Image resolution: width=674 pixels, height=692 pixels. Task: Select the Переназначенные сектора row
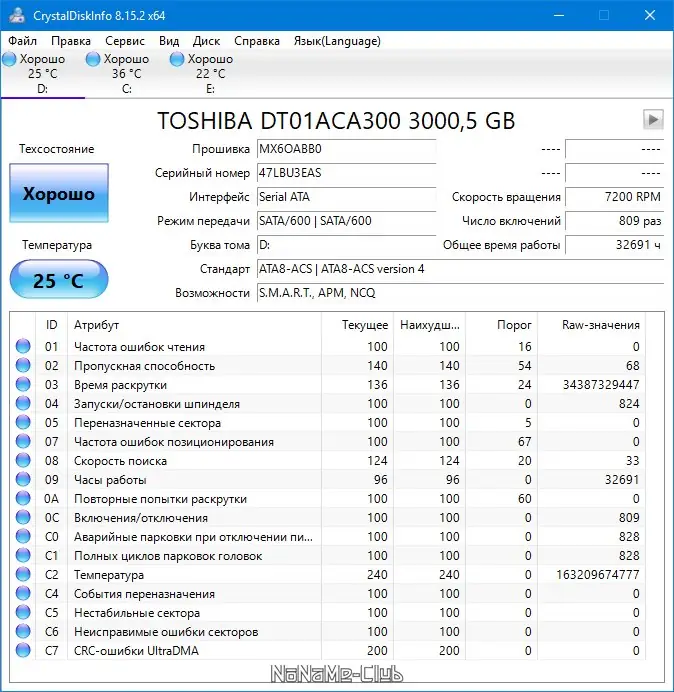click(x=328, y=422)
